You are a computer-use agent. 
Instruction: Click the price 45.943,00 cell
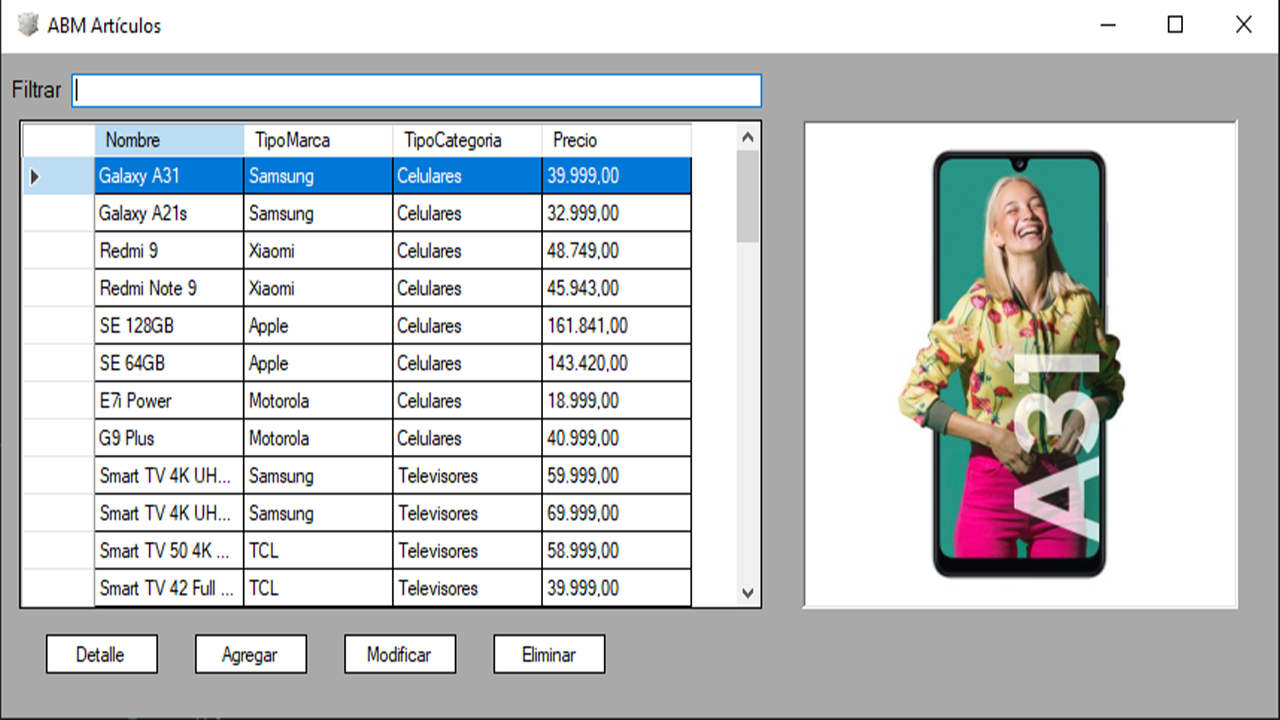[616, 288]
